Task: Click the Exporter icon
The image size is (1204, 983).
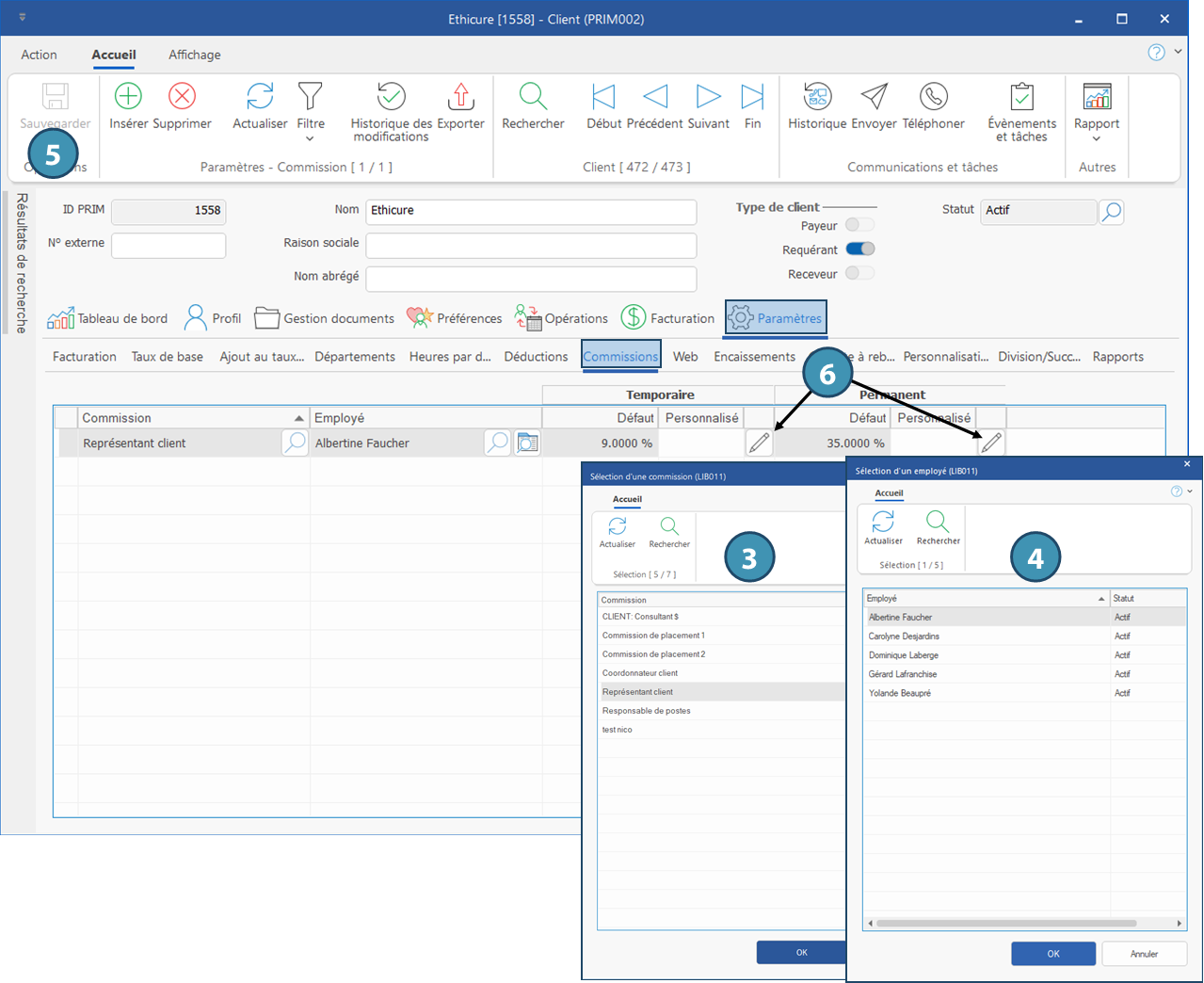Action: [460, 97]
